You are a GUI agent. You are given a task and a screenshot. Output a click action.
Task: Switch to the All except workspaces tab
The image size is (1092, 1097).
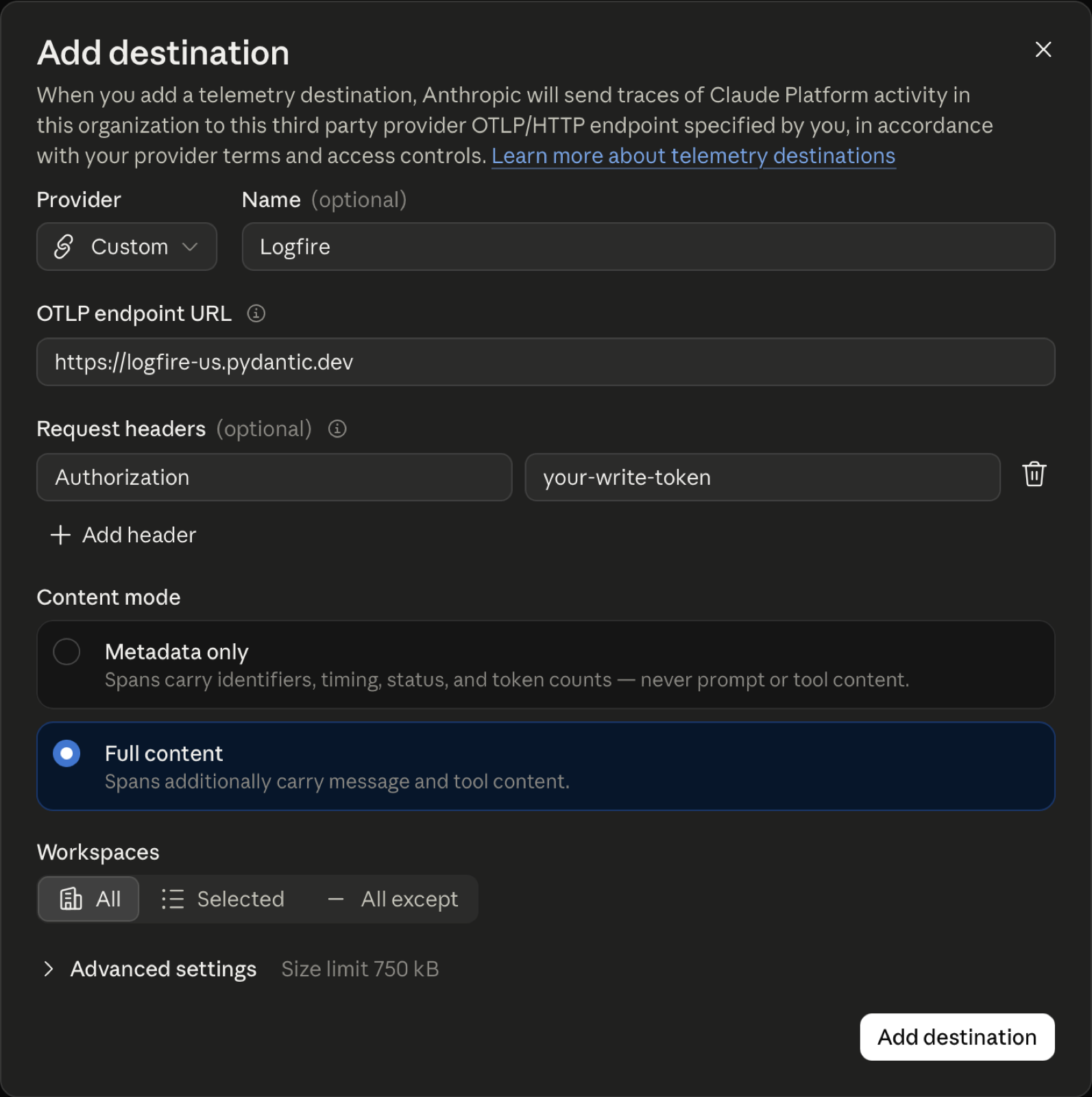click(393, 899)
